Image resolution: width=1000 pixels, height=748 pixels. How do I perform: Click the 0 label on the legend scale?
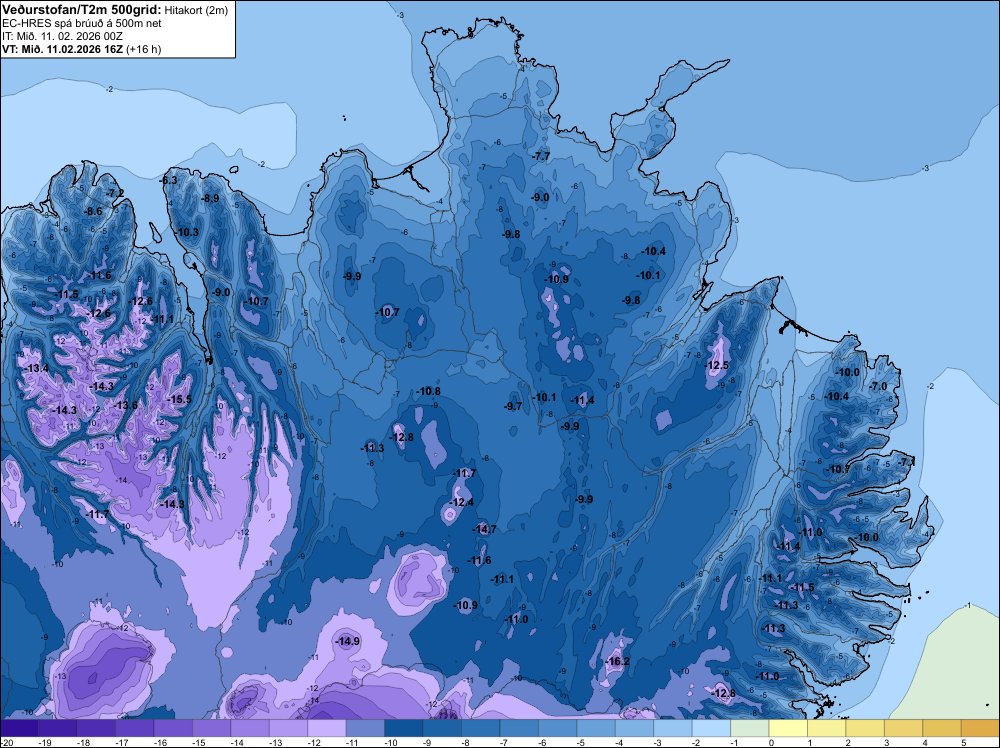point(772,742)
